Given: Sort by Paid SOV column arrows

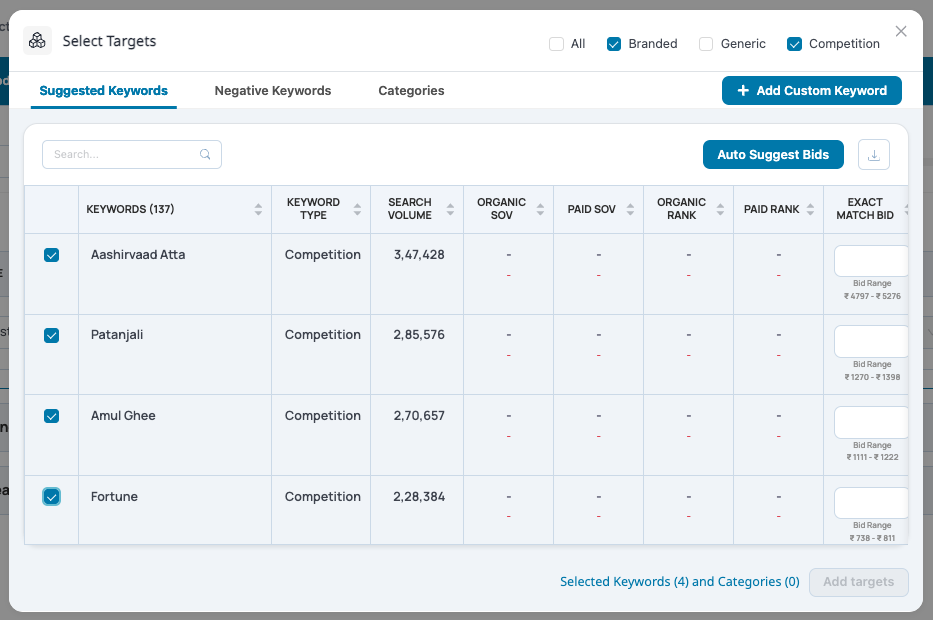Looking at the screenshot, I should (630, 209).
